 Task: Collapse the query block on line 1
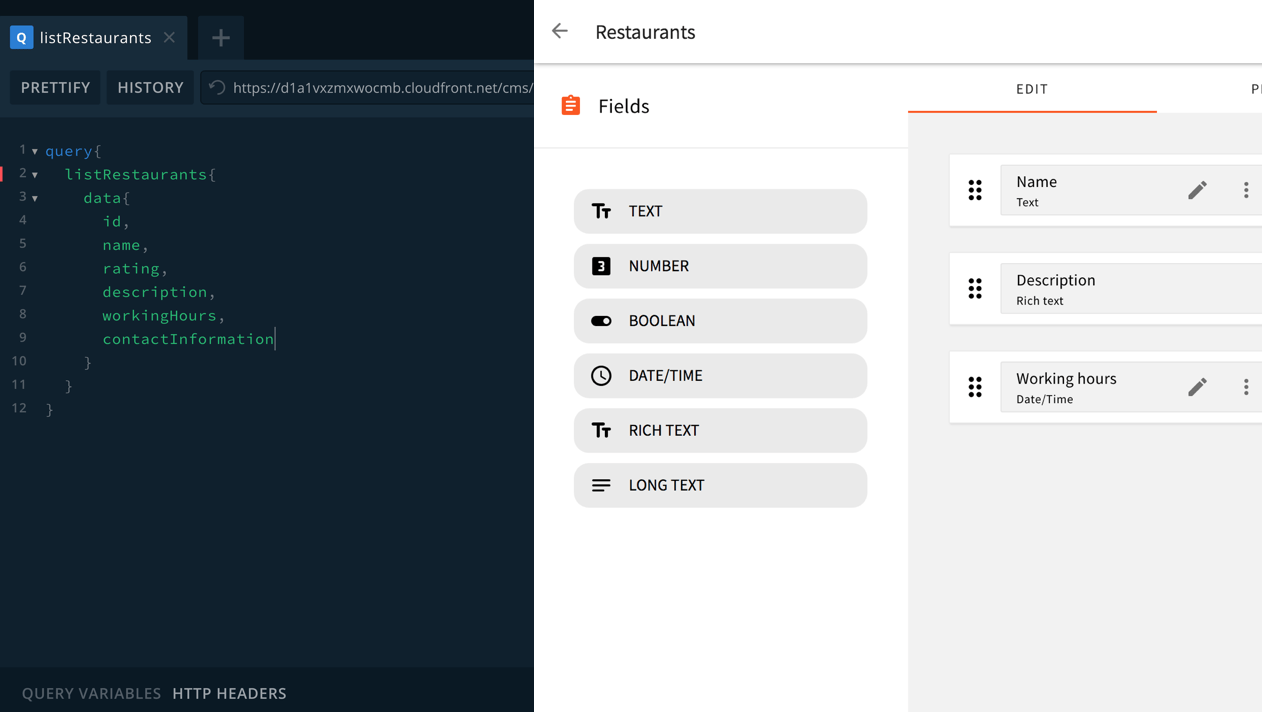click(x=35, y=150)
